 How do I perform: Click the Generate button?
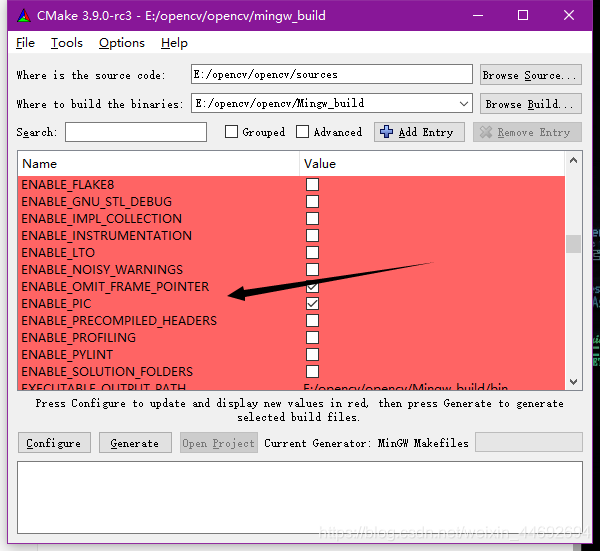pyautogui.click(x=135, y=443)
